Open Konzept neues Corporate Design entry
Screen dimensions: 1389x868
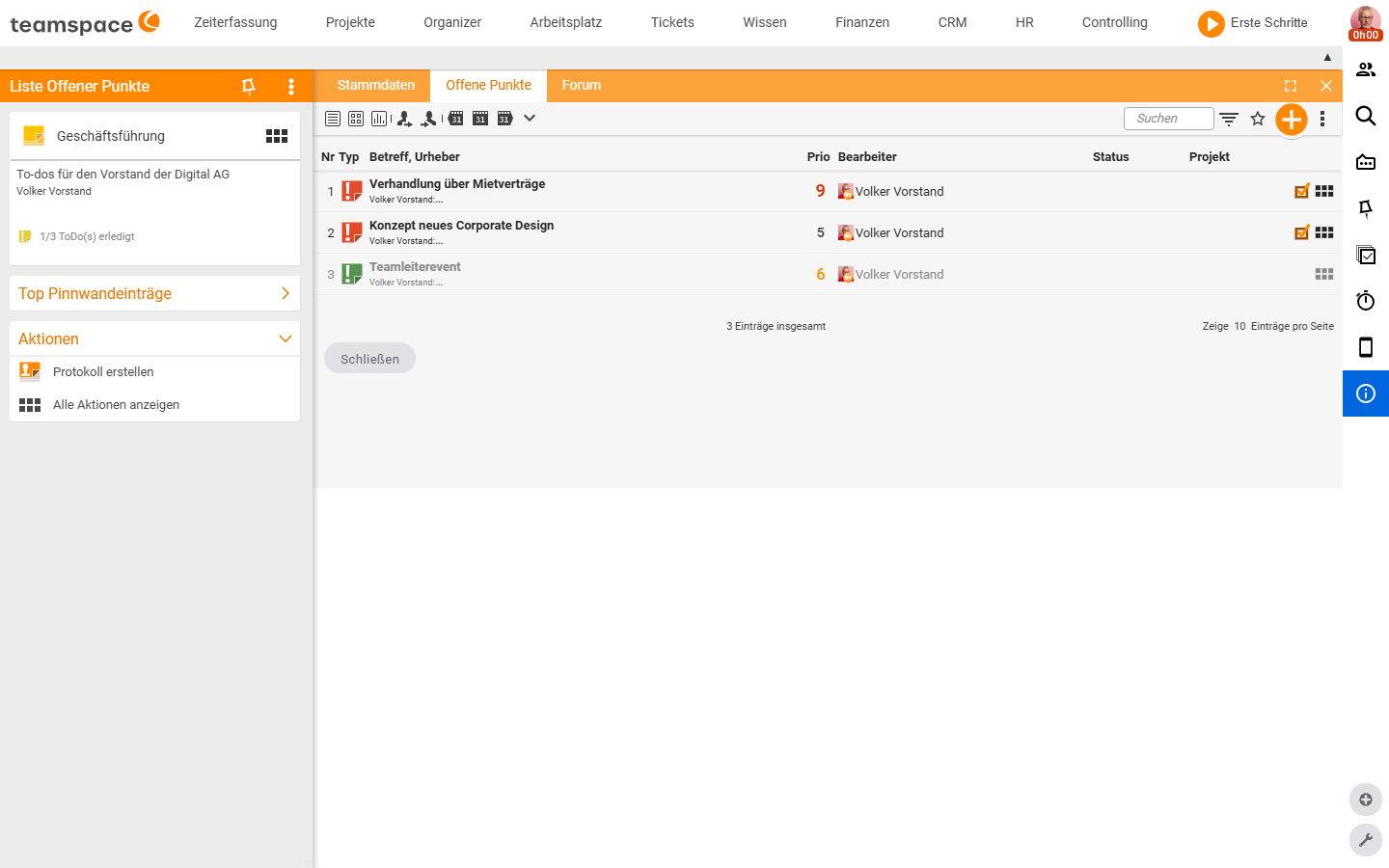click(x=461, y=226)
